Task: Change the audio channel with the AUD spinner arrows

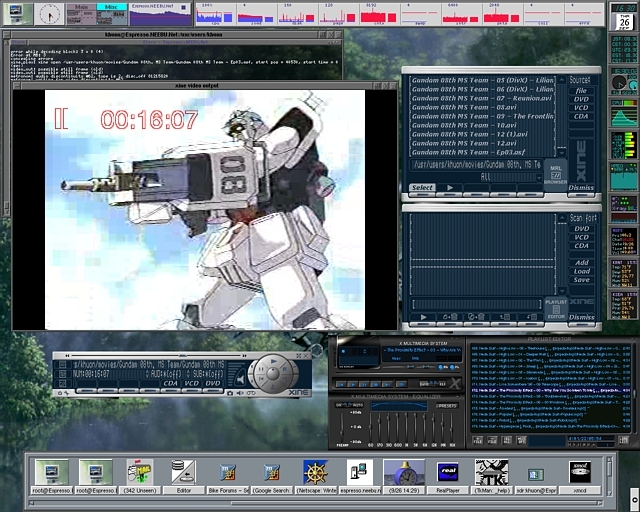Action: point(147,374)
